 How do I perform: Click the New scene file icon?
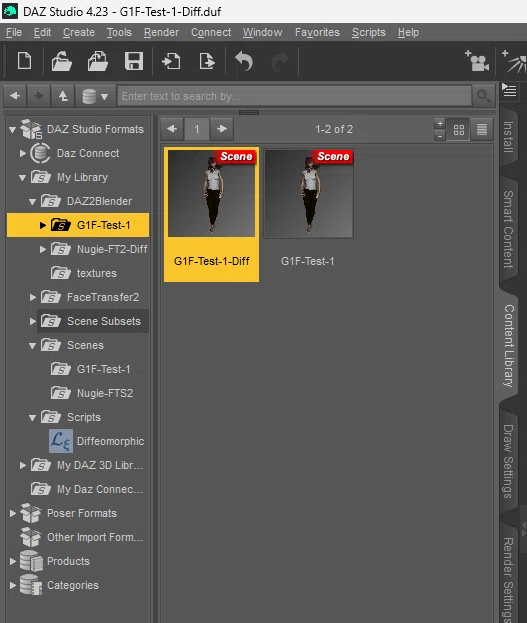pos(25,61)
